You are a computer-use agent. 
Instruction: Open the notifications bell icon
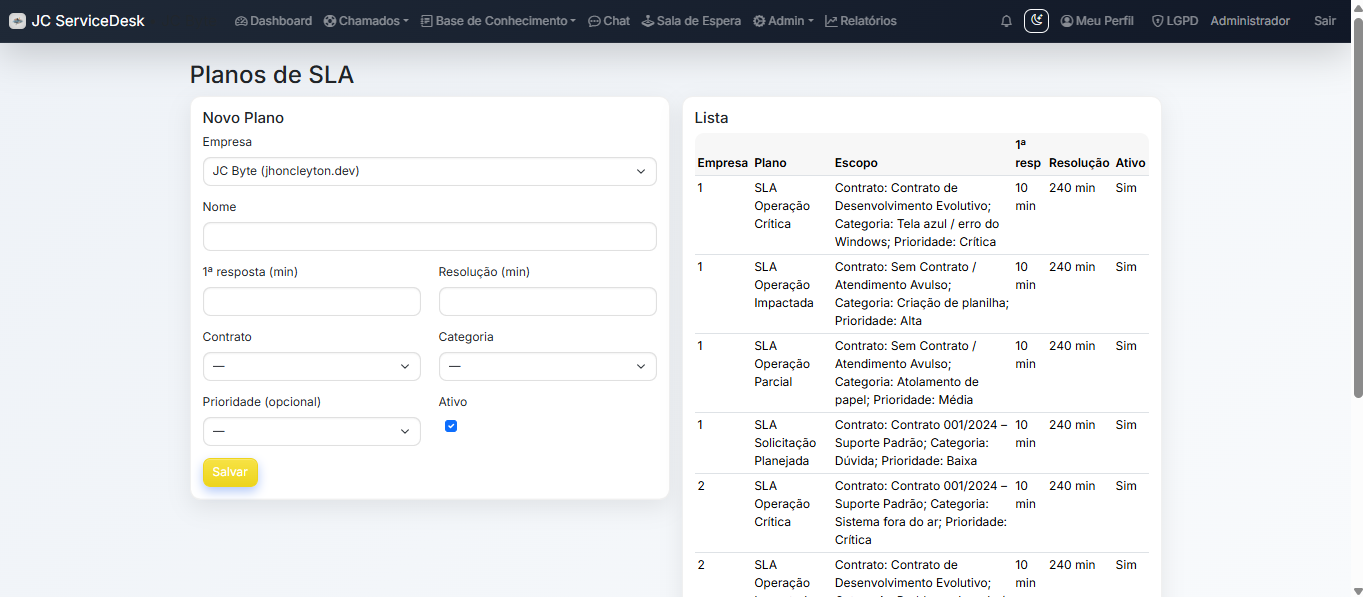(x=1006, y=21)
